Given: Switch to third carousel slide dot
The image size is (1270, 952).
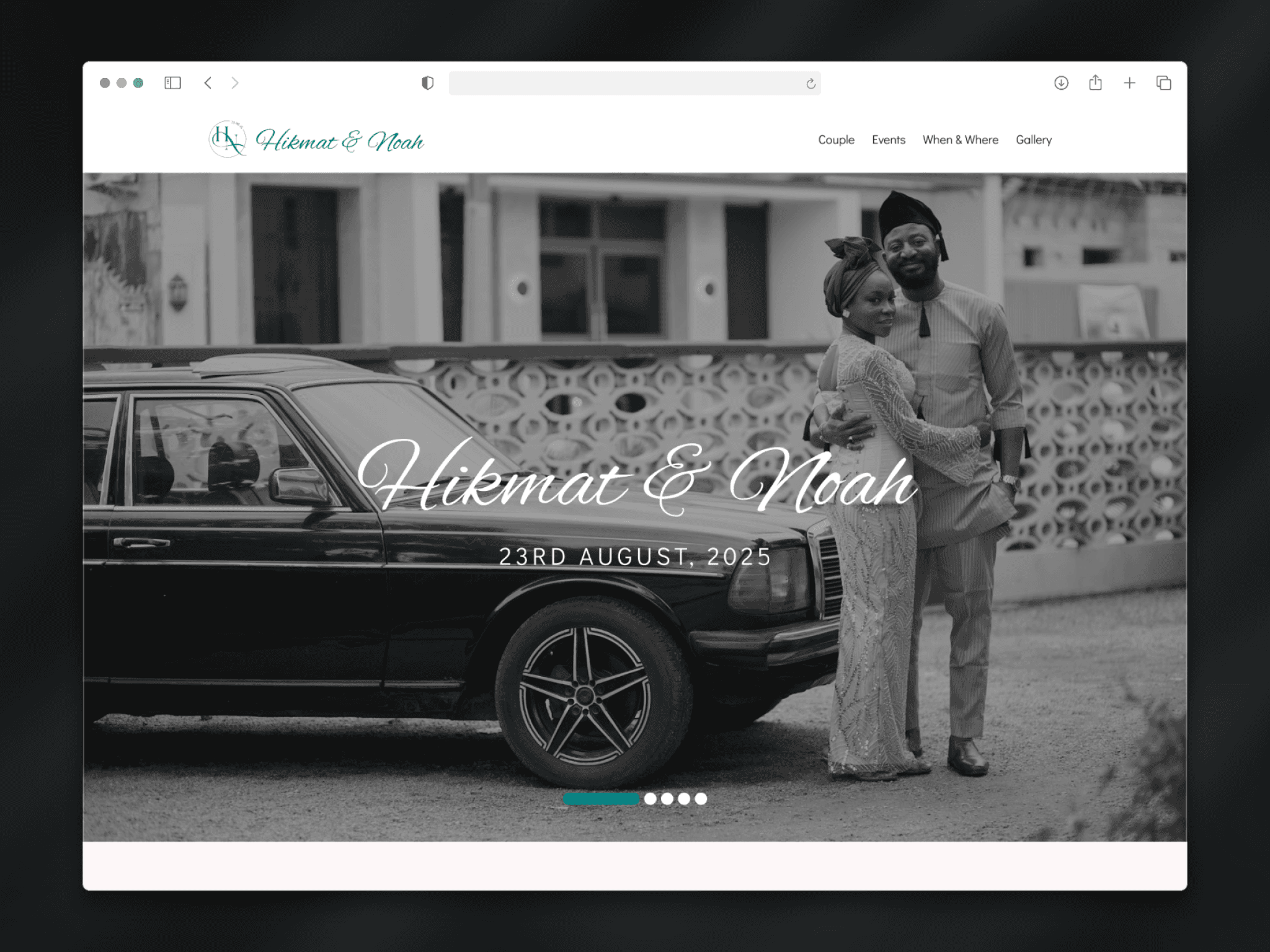Looking at the screenshot, I should point(667,799).
